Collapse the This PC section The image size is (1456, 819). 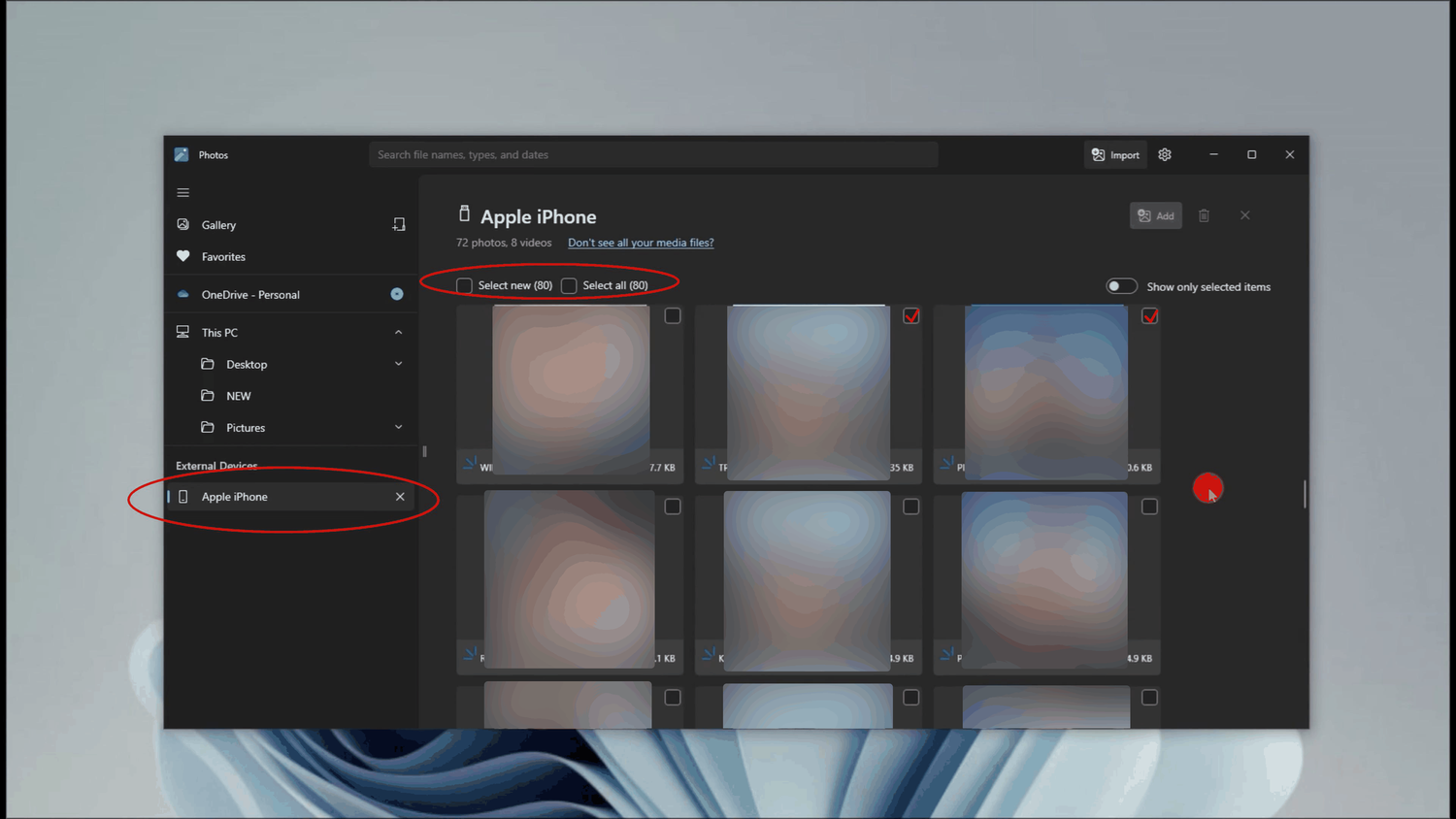(398, 333)
